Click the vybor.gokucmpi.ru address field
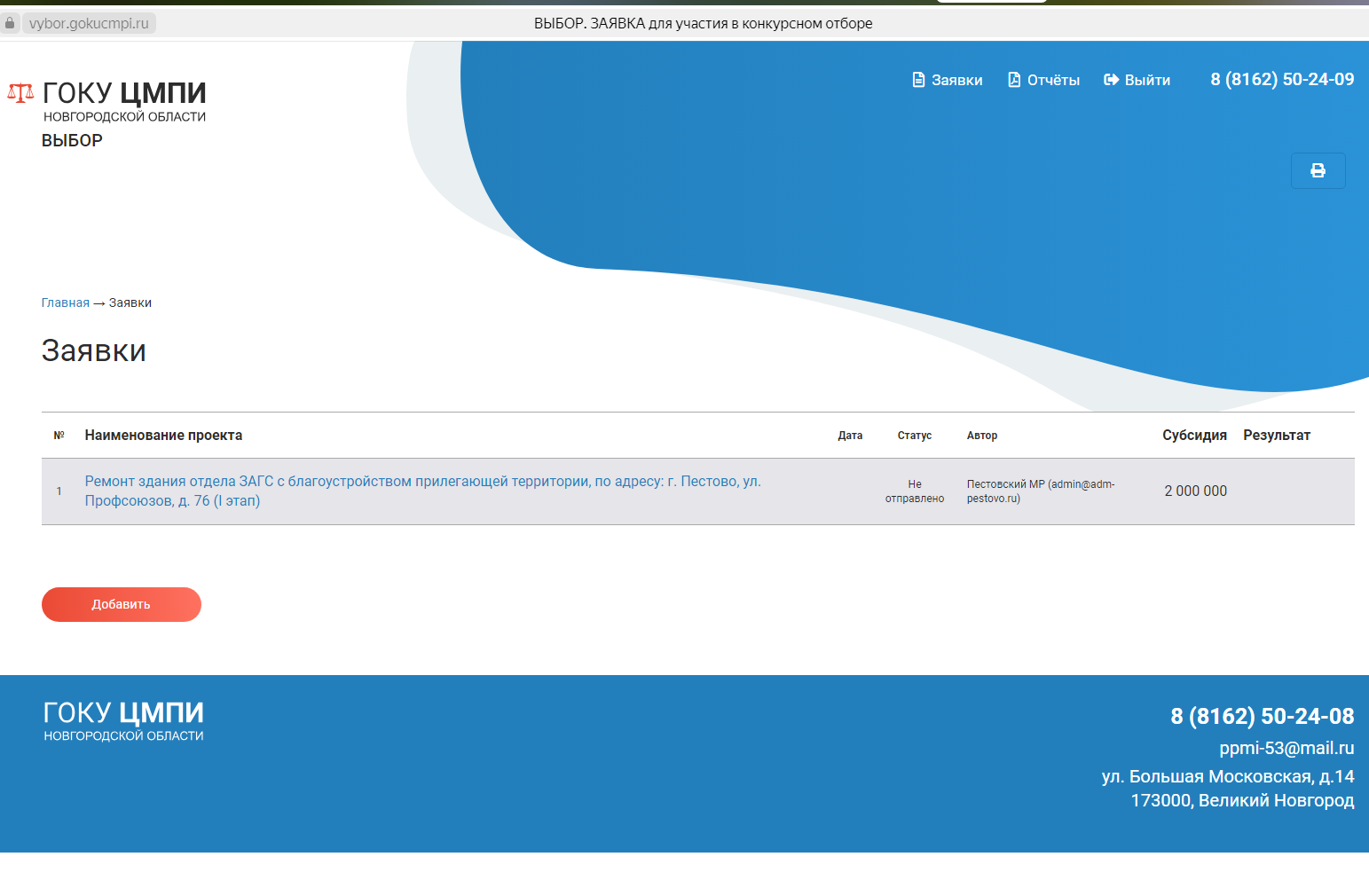Viewport: 1369px width, 896px height. point(89,23)
